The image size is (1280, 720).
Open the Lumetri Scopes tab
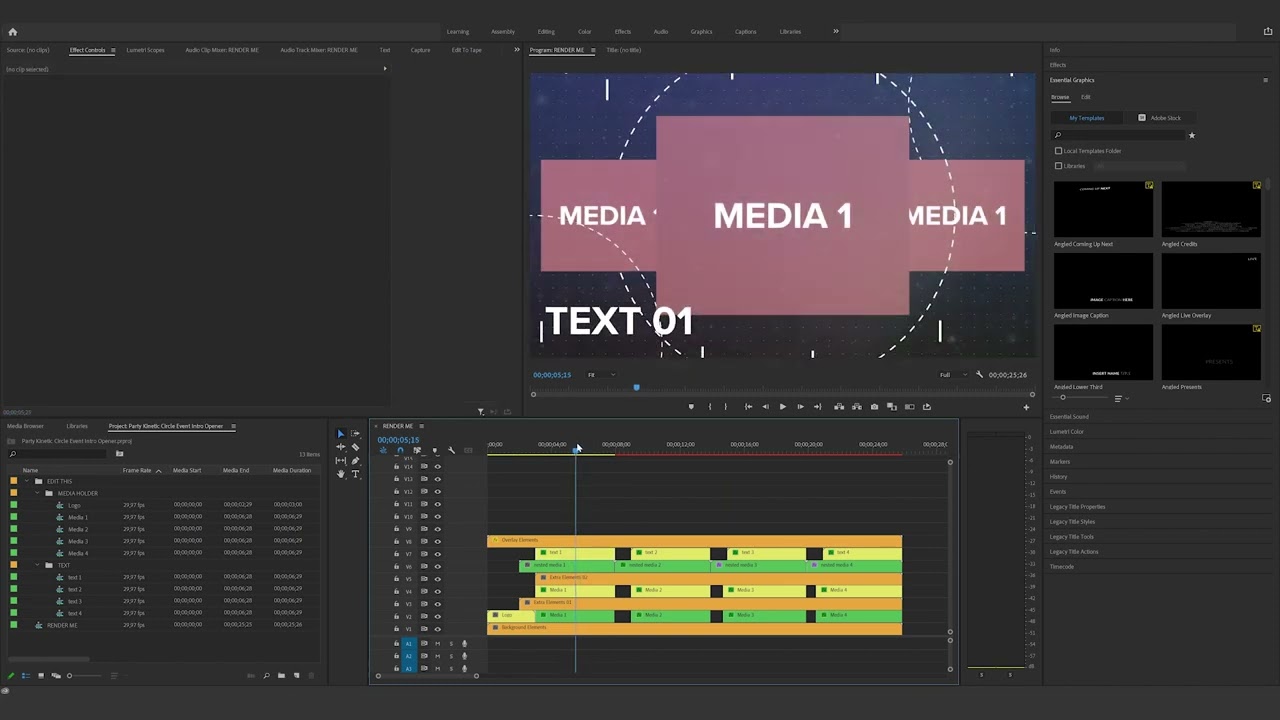(145, 50)
